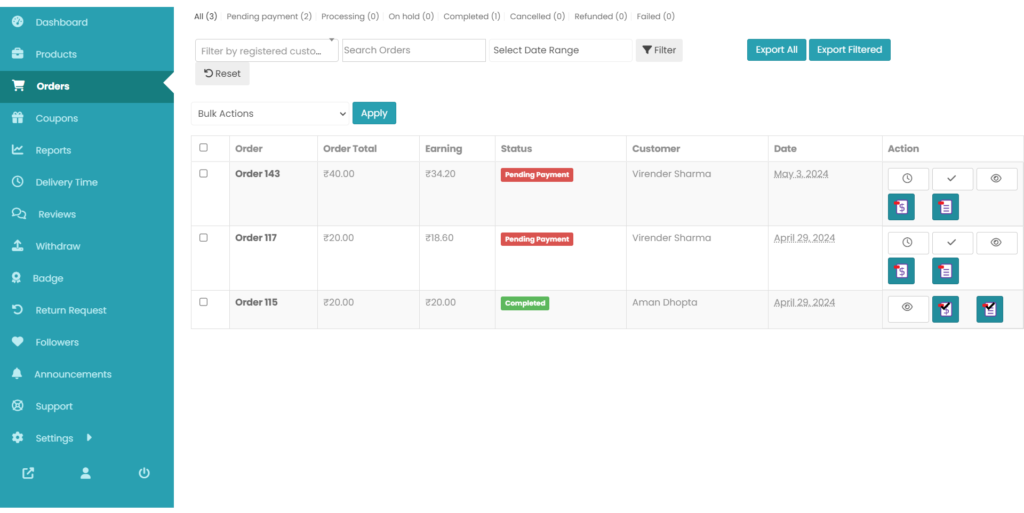The width and height of the screenshot is (1024, 513).
Task: Show Processing (0) orders
Action: [350, 16]
